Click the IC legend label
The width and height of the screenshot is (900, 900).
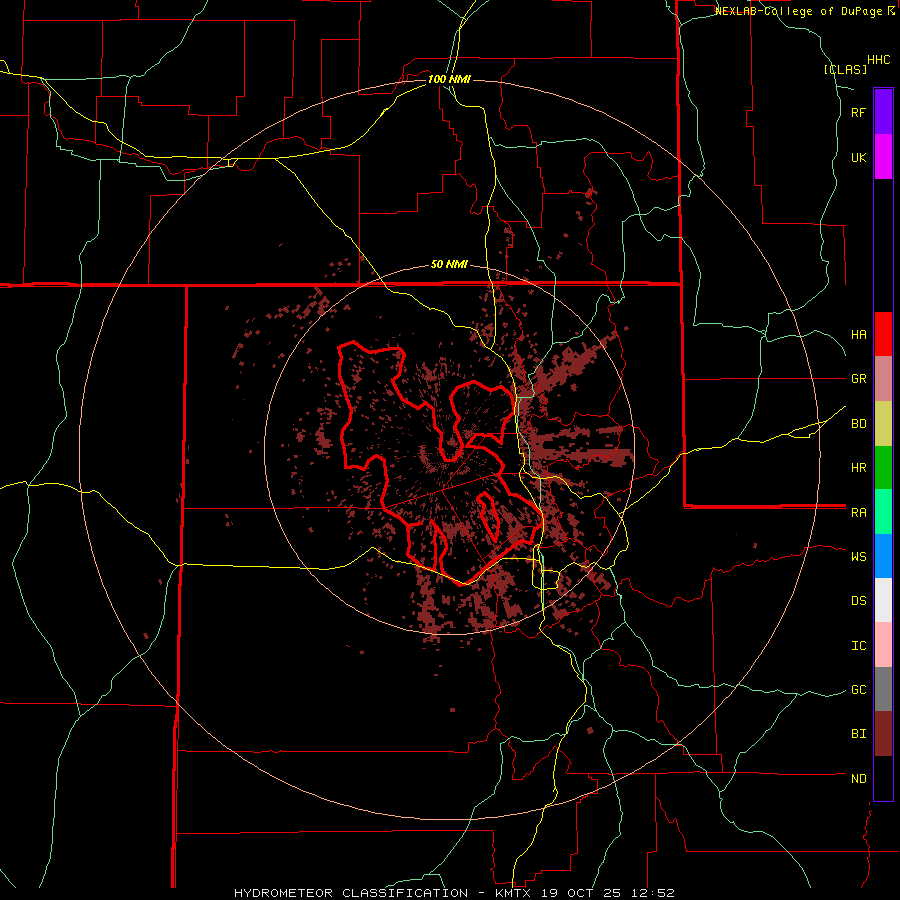(x=859, y=646)
